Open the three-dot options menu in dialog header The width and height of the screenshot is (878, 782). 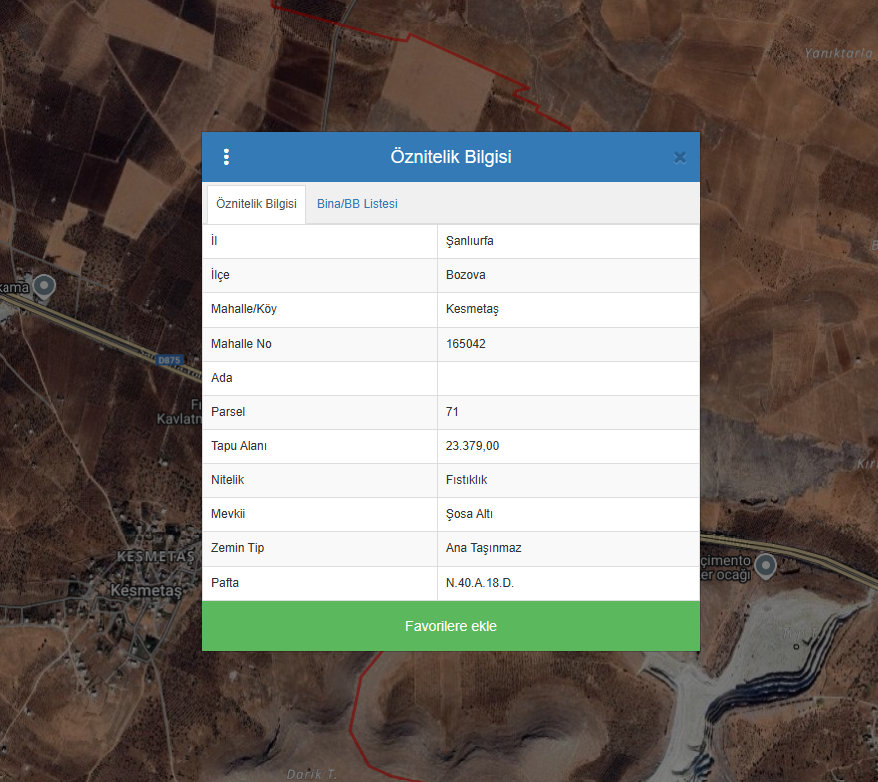pos(226,157)
